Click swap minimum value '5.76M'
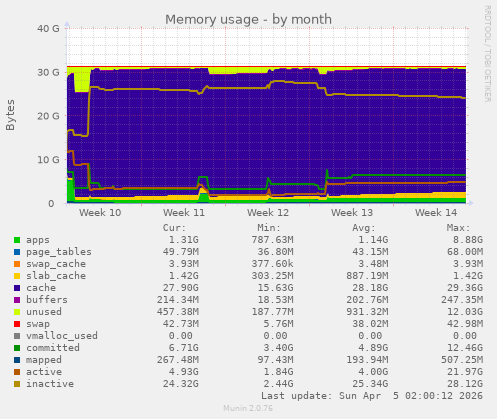Image resolution: width=497 pixels, height=419 pixels. (278, 324)
